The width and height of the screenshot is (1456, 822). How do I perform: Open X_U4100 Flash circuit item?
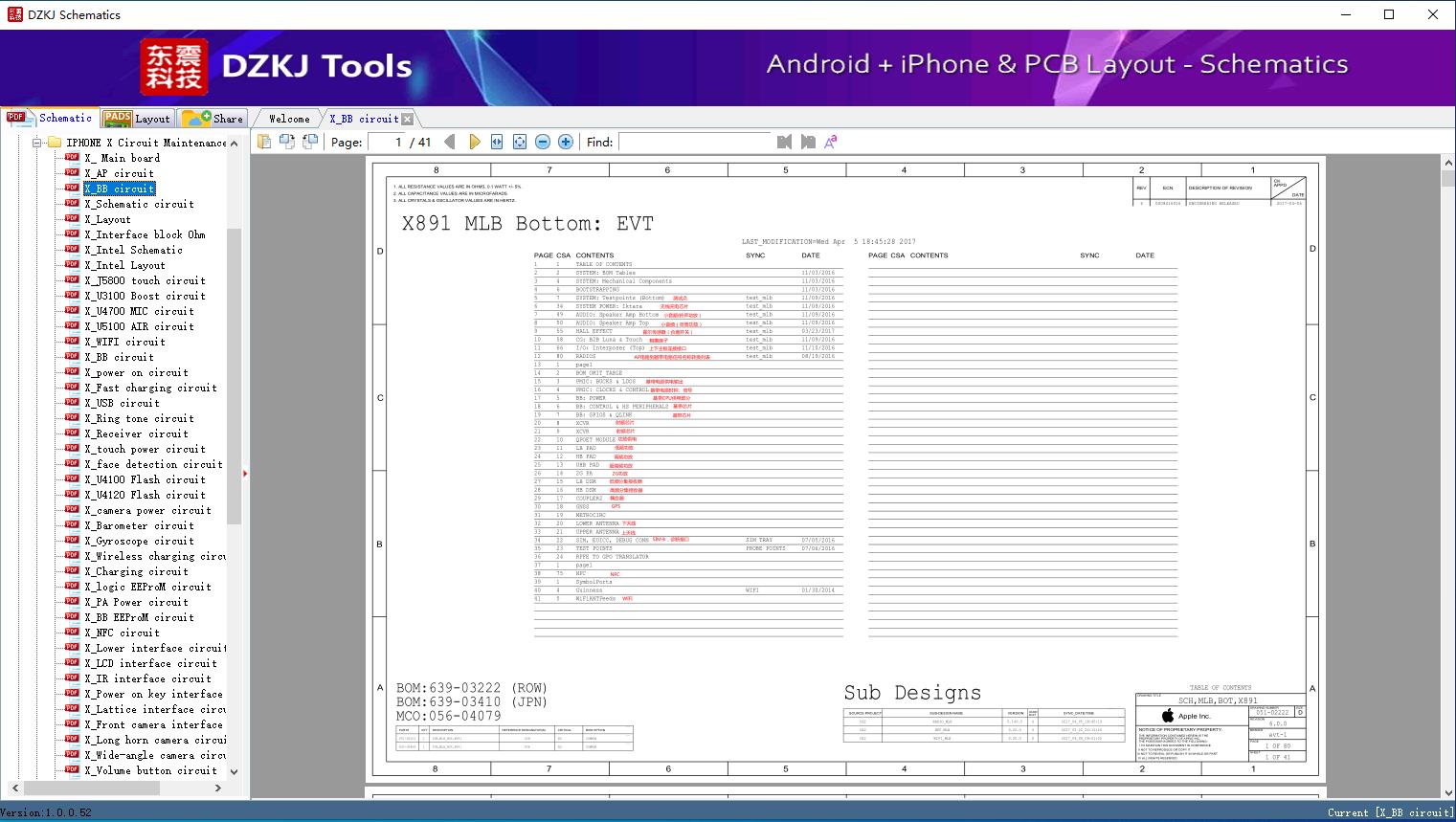145,479
